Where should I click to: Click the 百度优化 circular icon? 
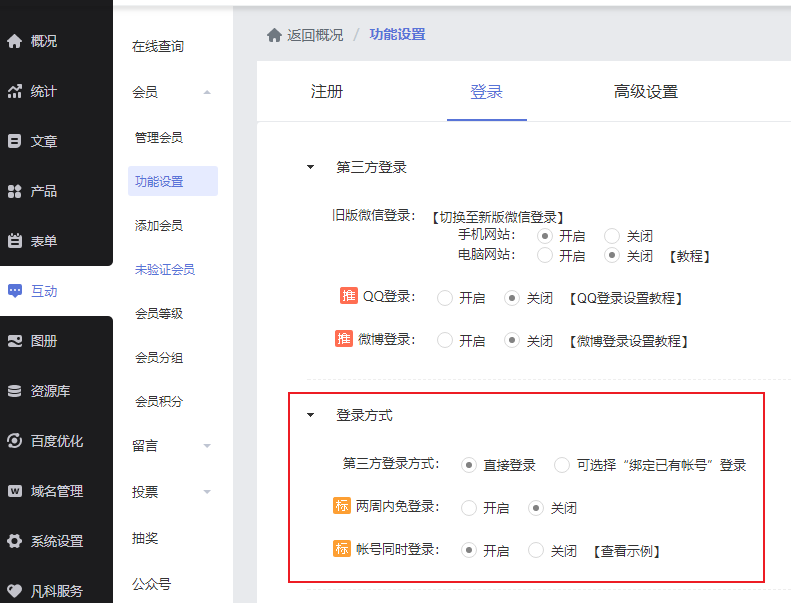(15, 441)
